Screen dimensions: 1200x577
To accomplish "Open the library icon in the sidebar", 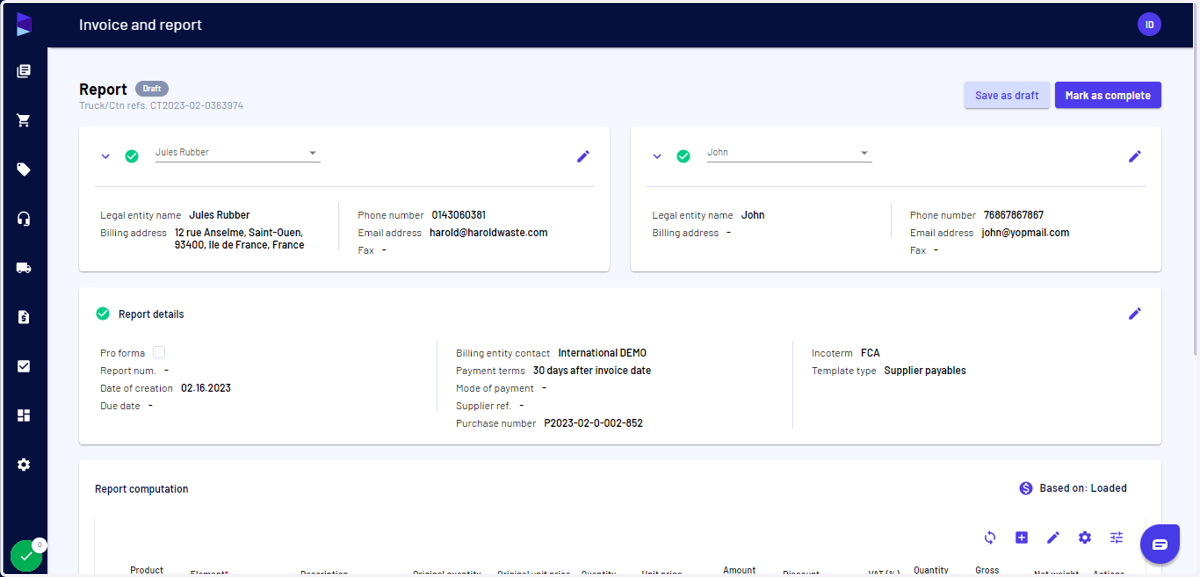I will coord(24,71).
